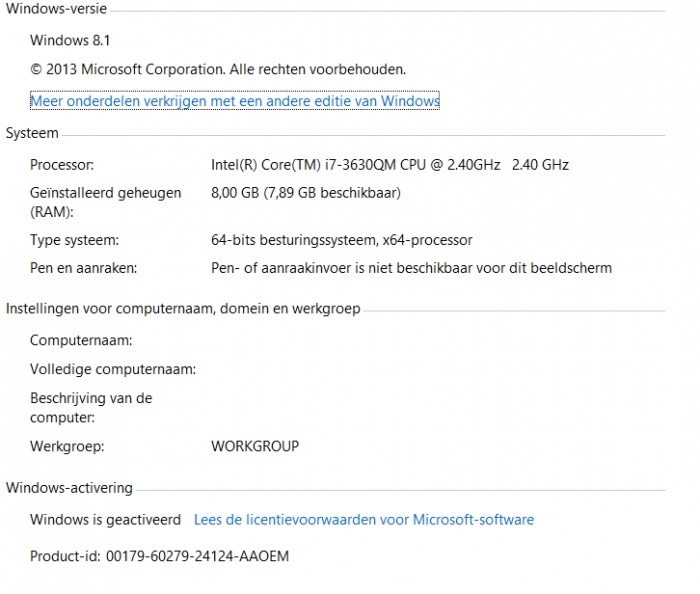Open link Meer onderdelen verkrijgen met andere editie
The height and width of the screenshot is (594, 700).
click(x=235, y=101)
